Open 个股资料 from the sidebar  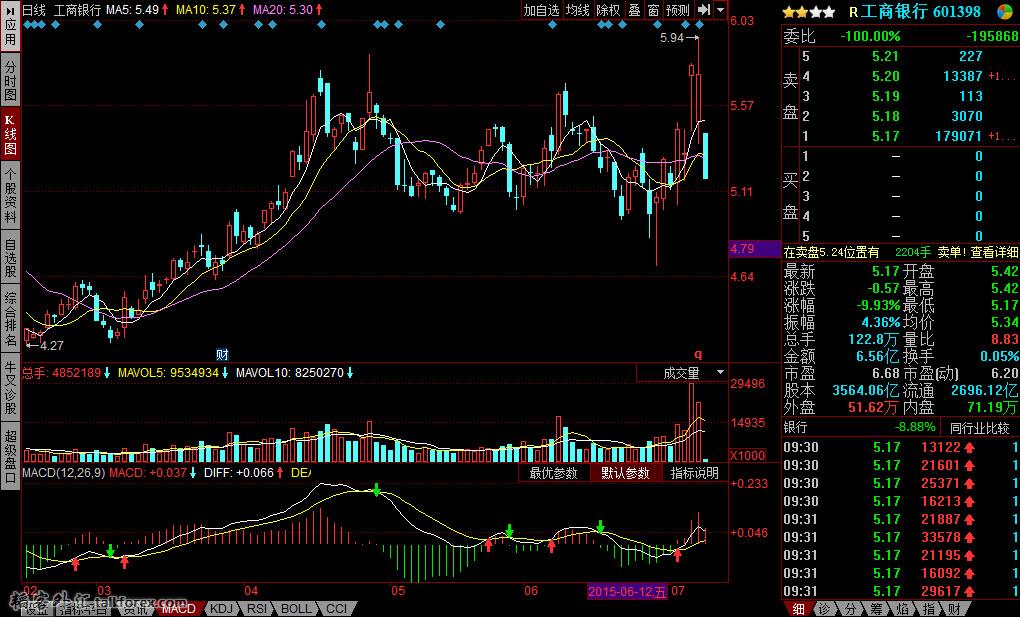[10, 196]
